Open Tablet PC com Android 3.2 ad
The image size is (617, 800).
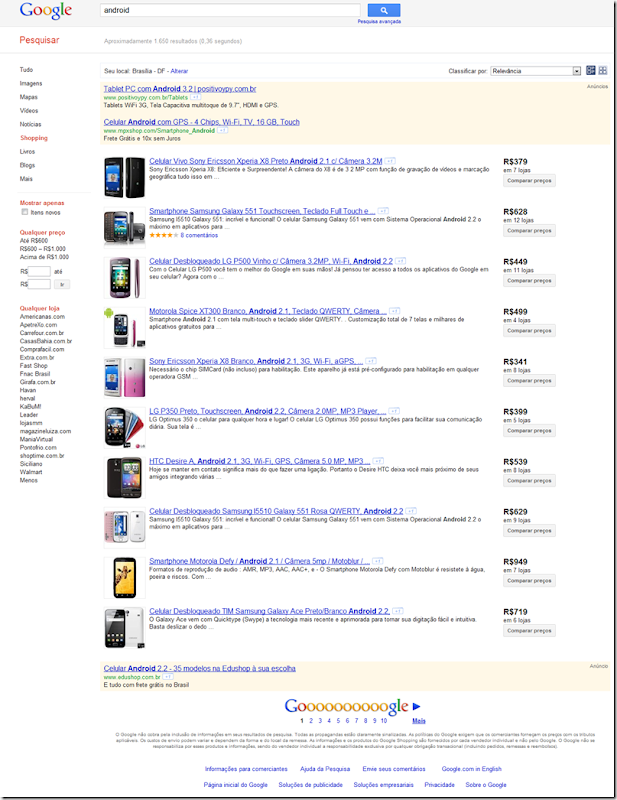(x=180, y=89)
